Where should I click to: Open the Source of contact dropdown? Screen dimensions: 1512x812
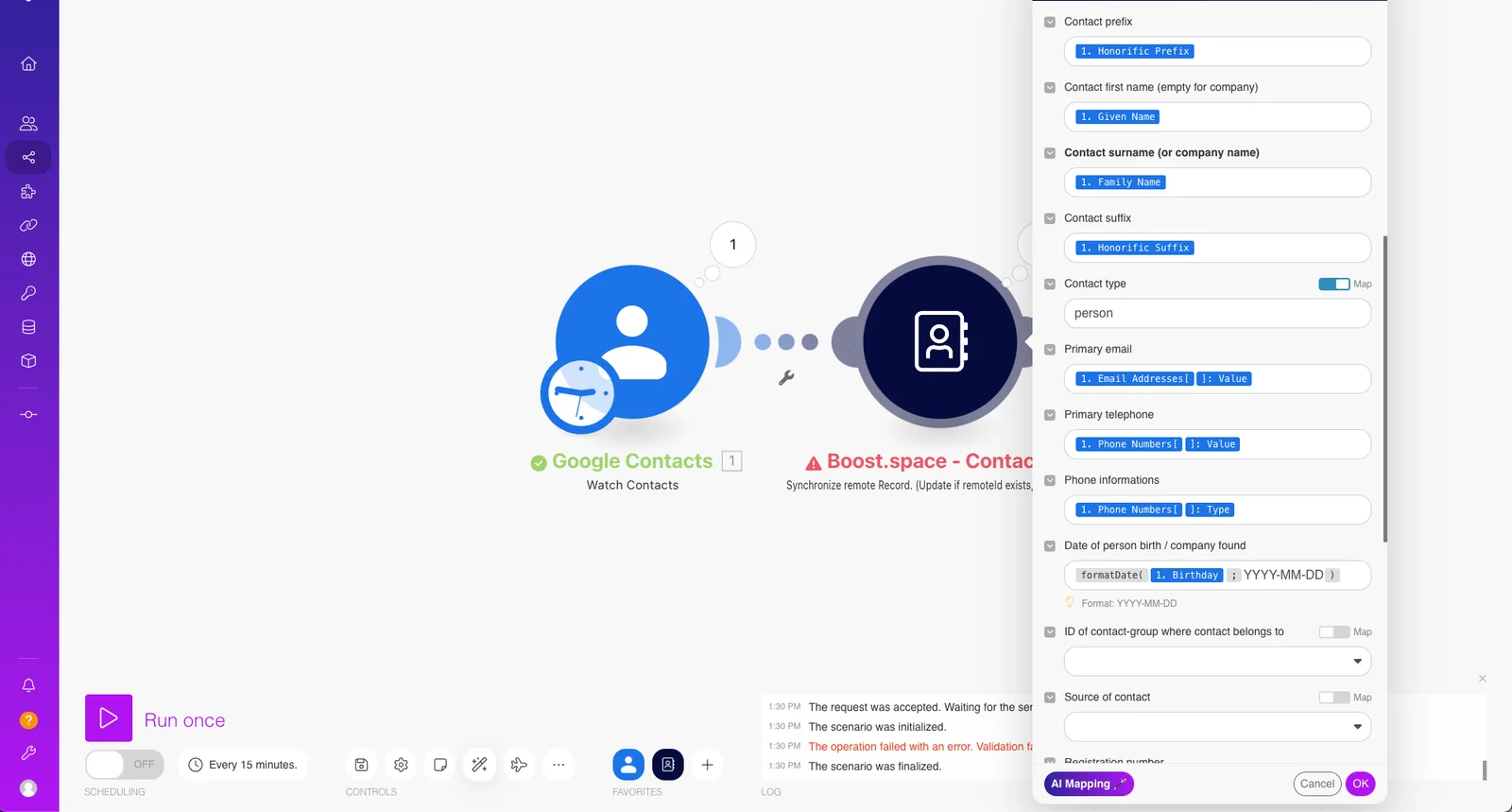point(1217,727)
